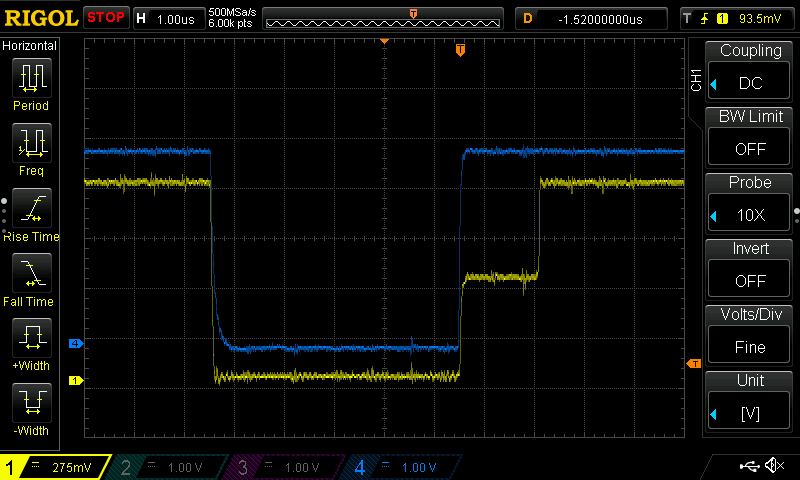Click the orange trigger level marker
This screenshot has width=800, height=480.
(x=692, y=364)
